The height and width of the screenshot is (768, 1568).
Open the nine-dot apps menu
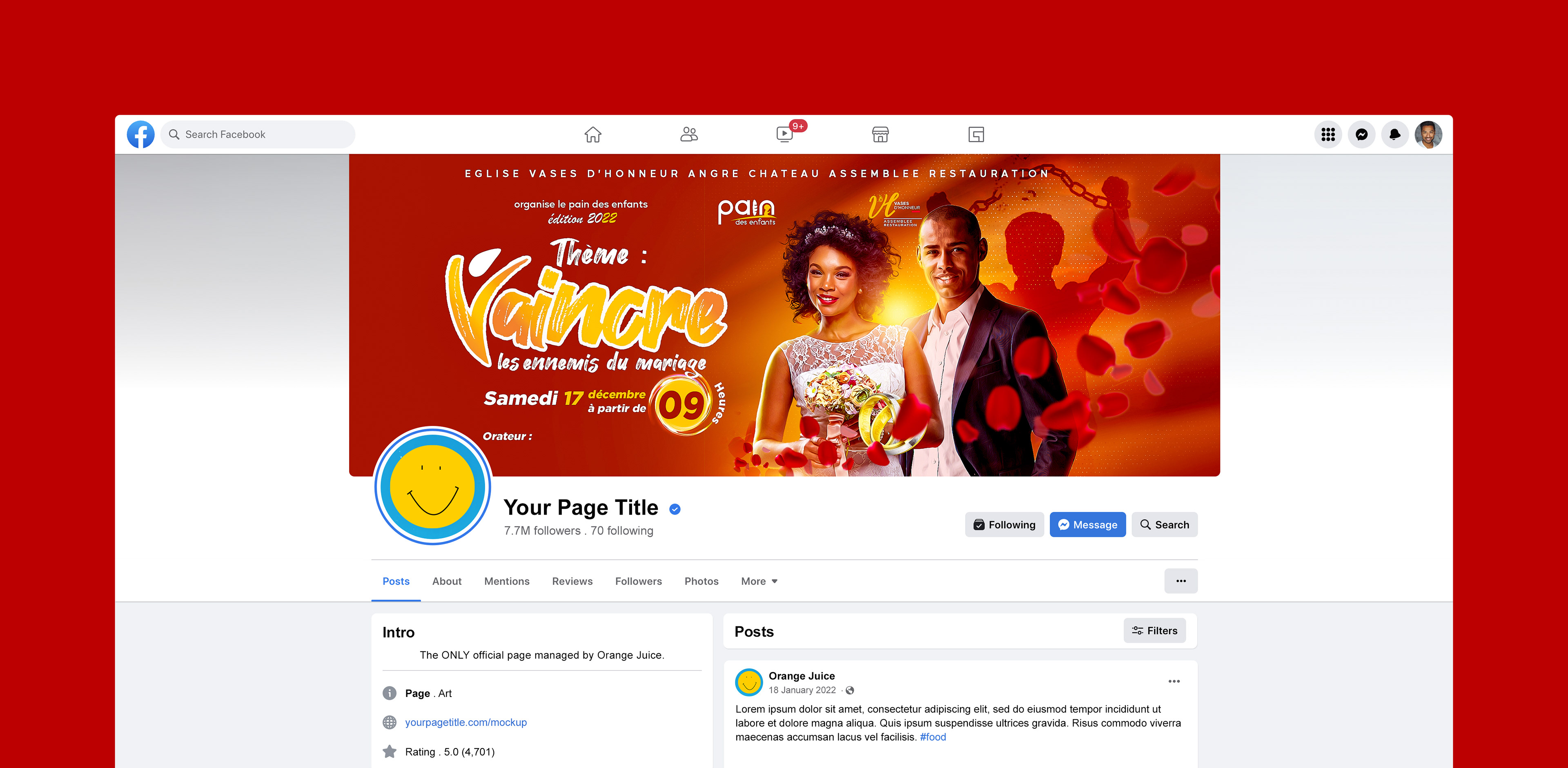1328,134
